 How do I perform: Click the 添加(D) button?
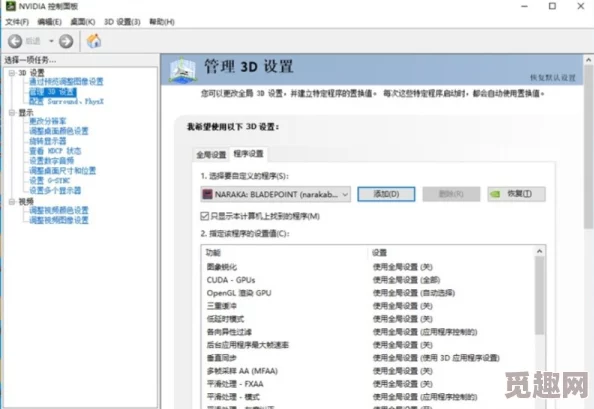pos(386,194)
